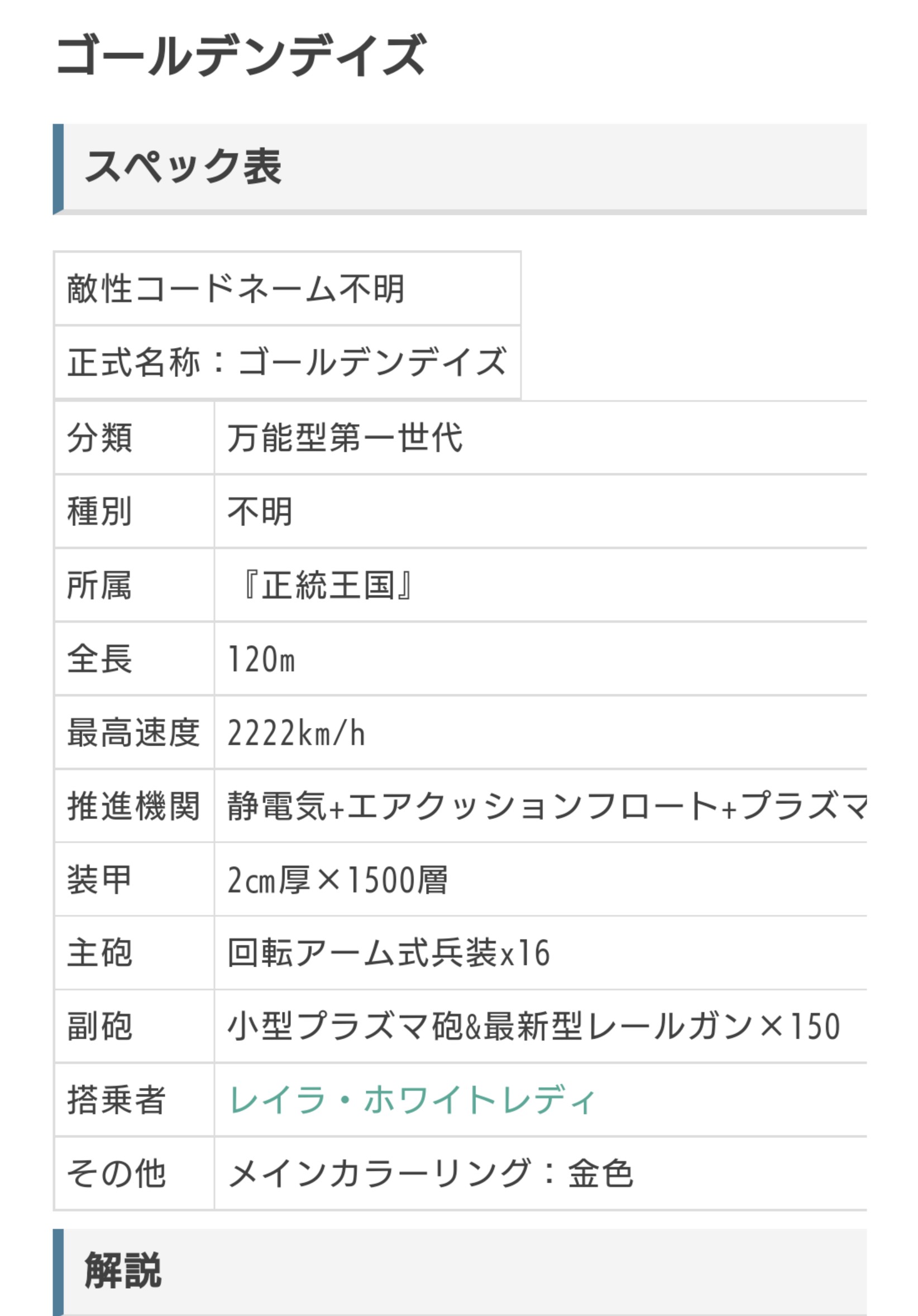This screenshot has width=918, height=1316.
Task: Click the 敵性コードネーム不明 table cell
Action: tap(236, 289)
